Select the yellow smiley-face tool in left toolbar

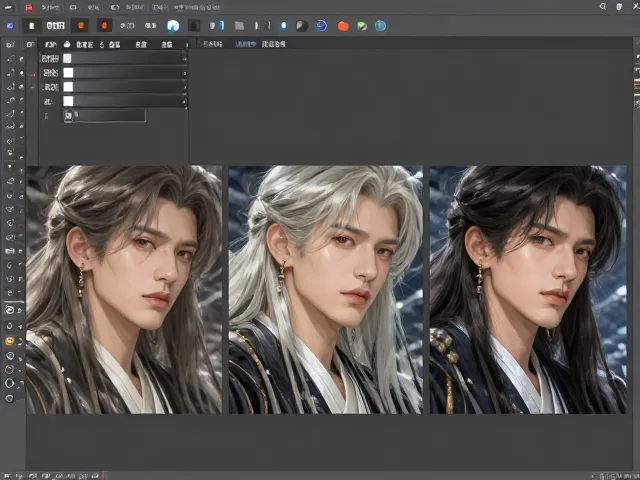tap(9, 341)
